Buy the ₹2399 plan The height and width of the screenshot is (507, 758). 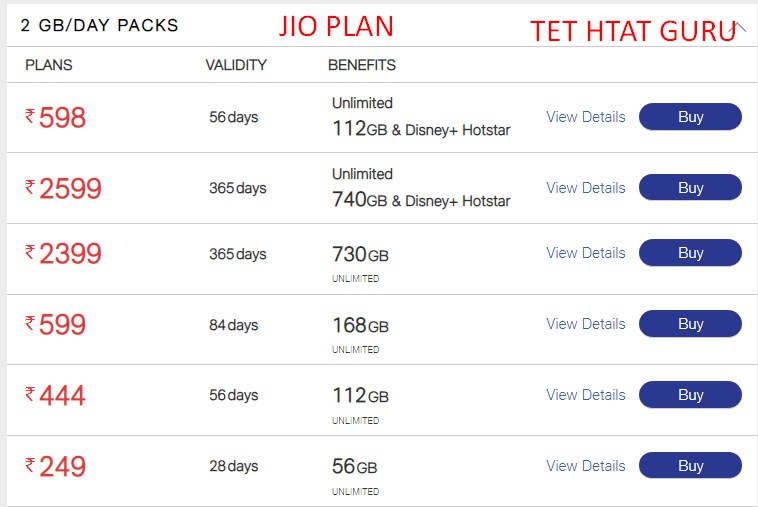(690, 252)
